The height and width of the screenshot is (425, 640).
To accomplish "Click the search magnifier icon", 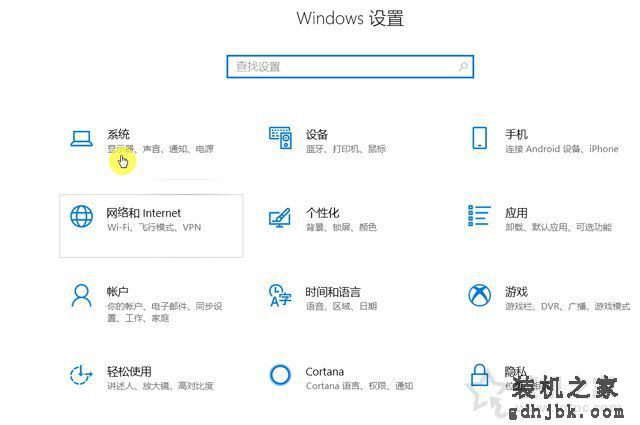I will click(463, 67).
